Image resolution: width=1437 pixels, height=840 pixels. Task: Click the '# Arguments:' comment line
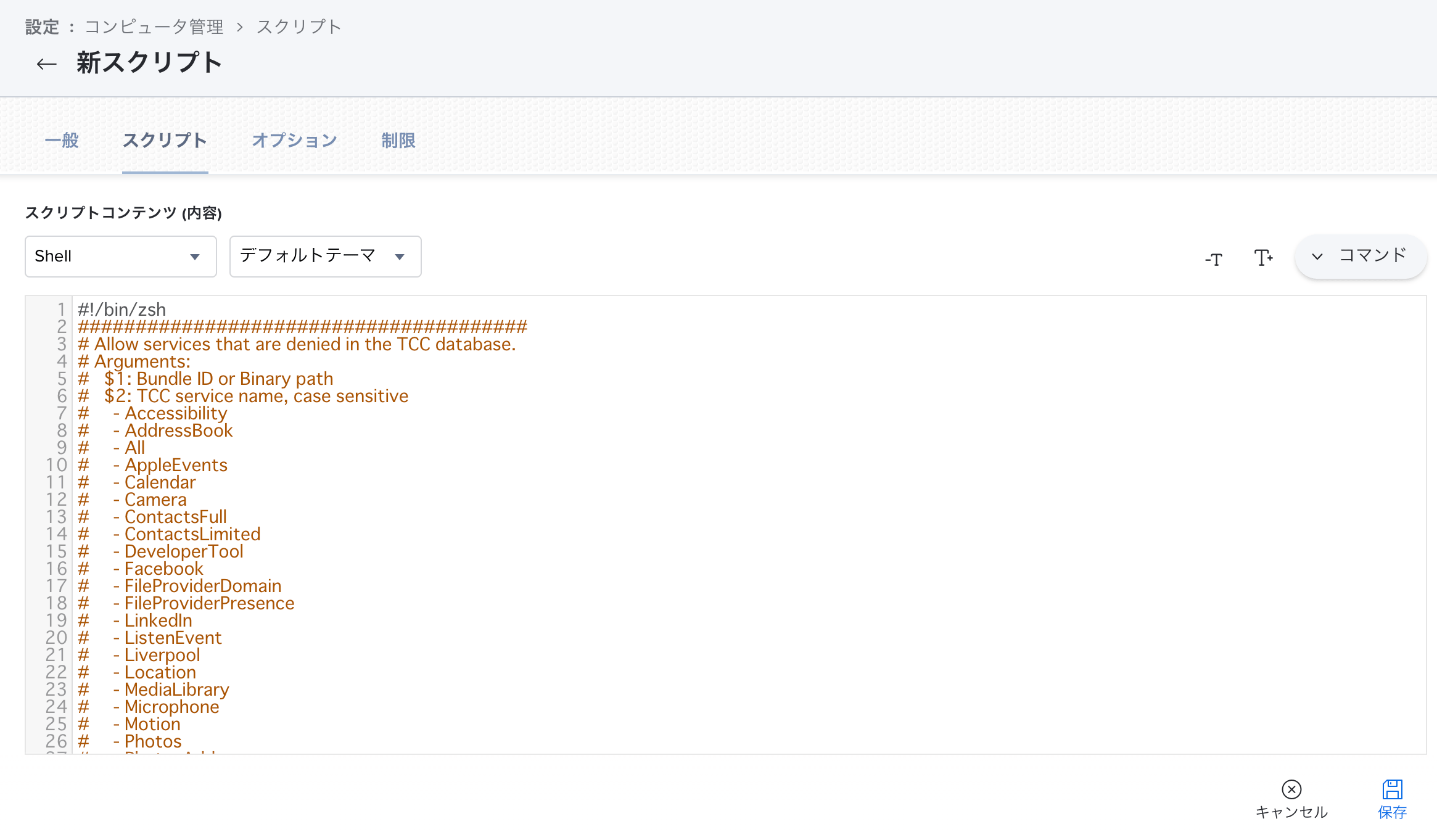134,361
